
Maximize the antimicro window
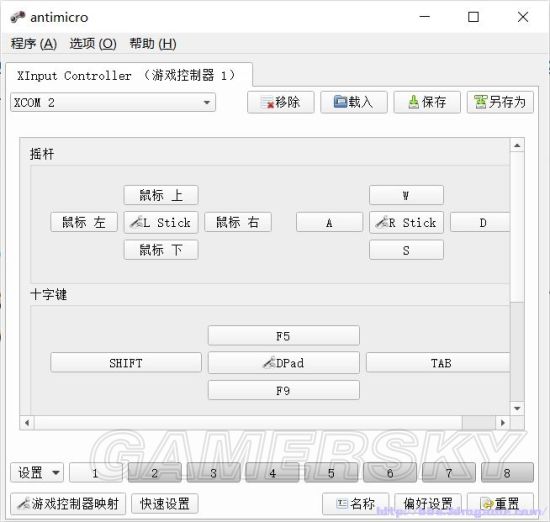474,17
